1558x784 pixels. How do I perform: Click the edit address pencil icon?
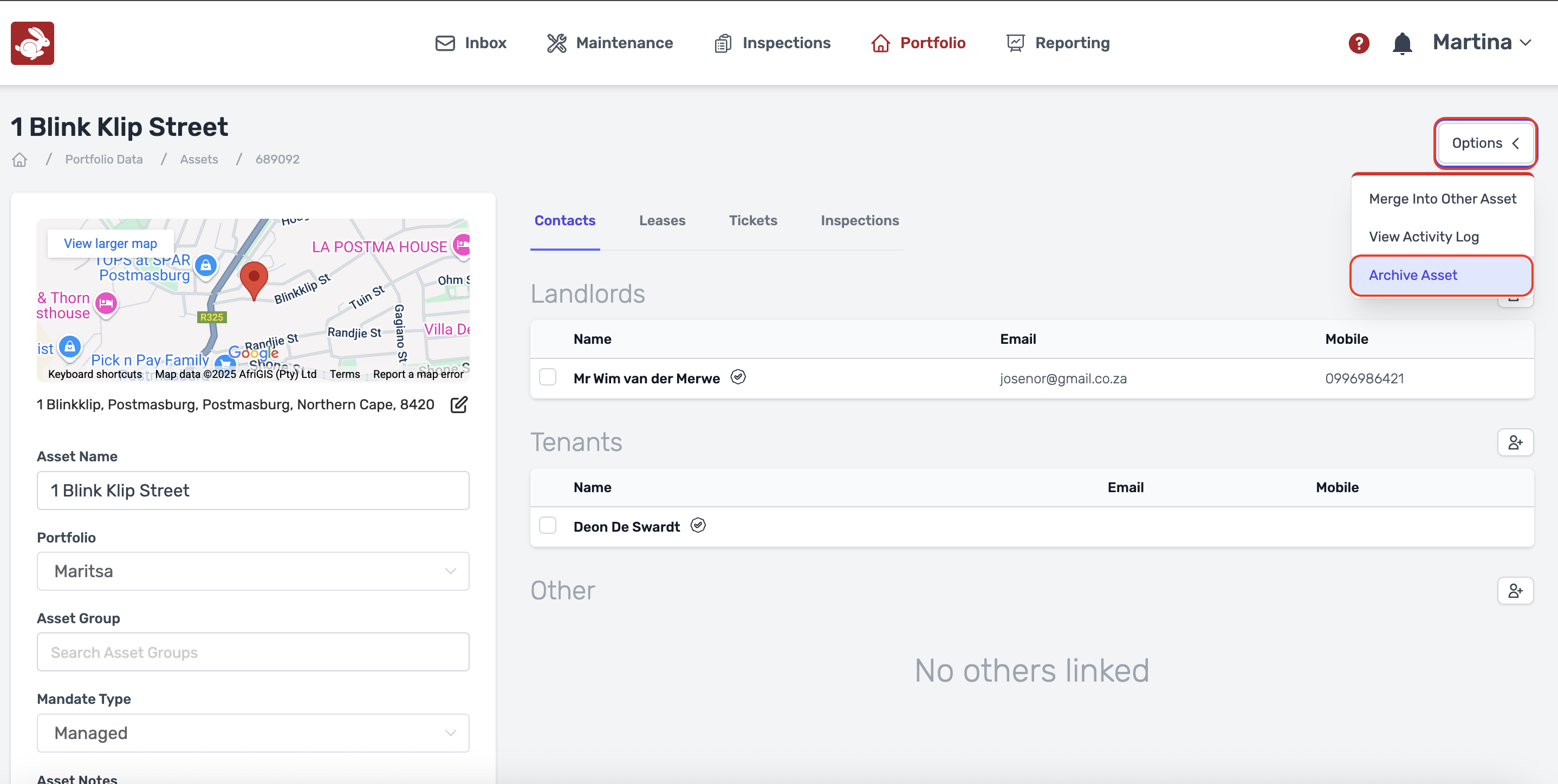tap(459, 404)
